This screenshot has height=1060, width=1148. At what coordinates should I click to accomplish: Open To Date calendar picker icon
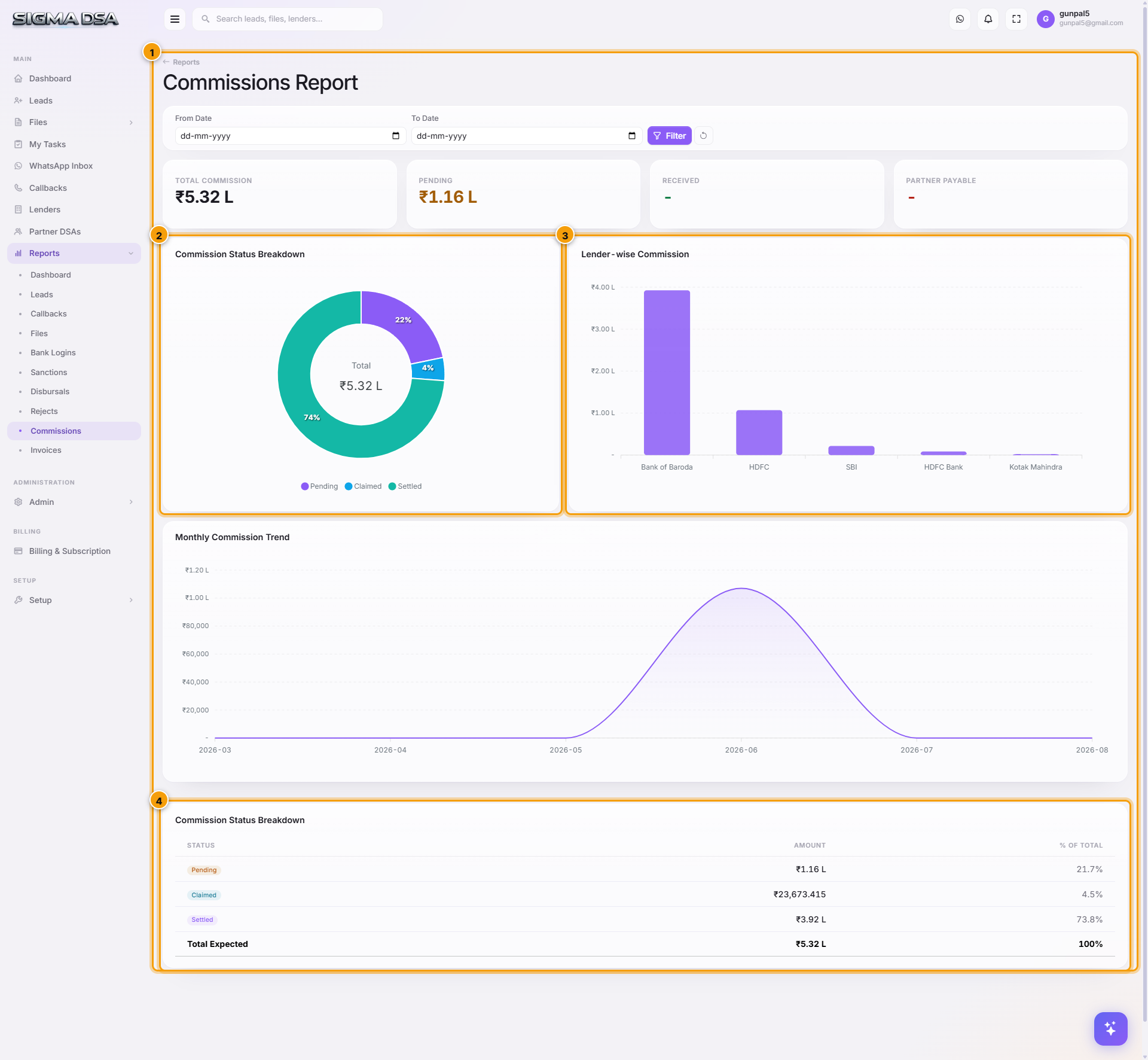coord(631,136)
